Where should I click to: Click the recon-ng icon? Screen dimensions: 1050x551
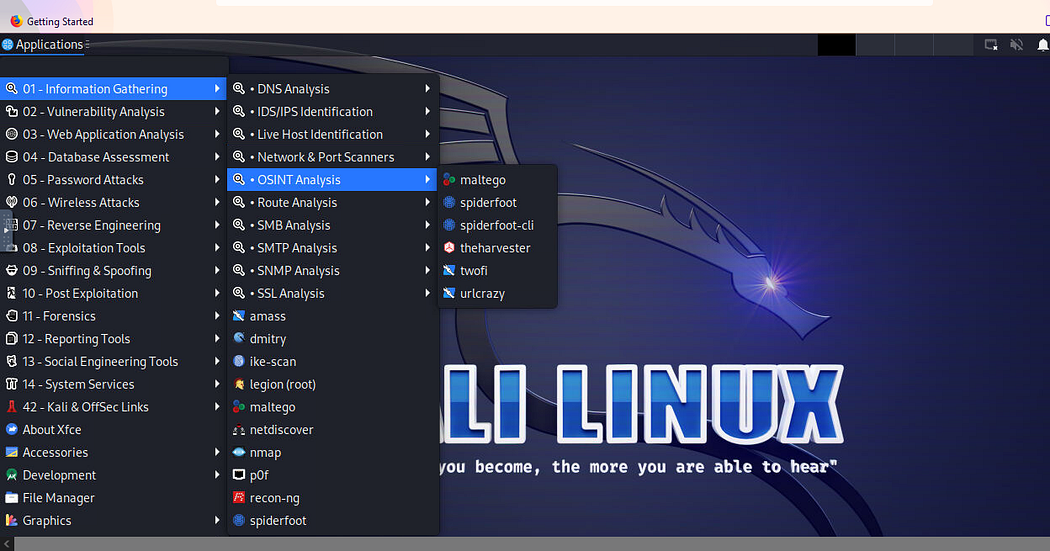click(239, 498)
